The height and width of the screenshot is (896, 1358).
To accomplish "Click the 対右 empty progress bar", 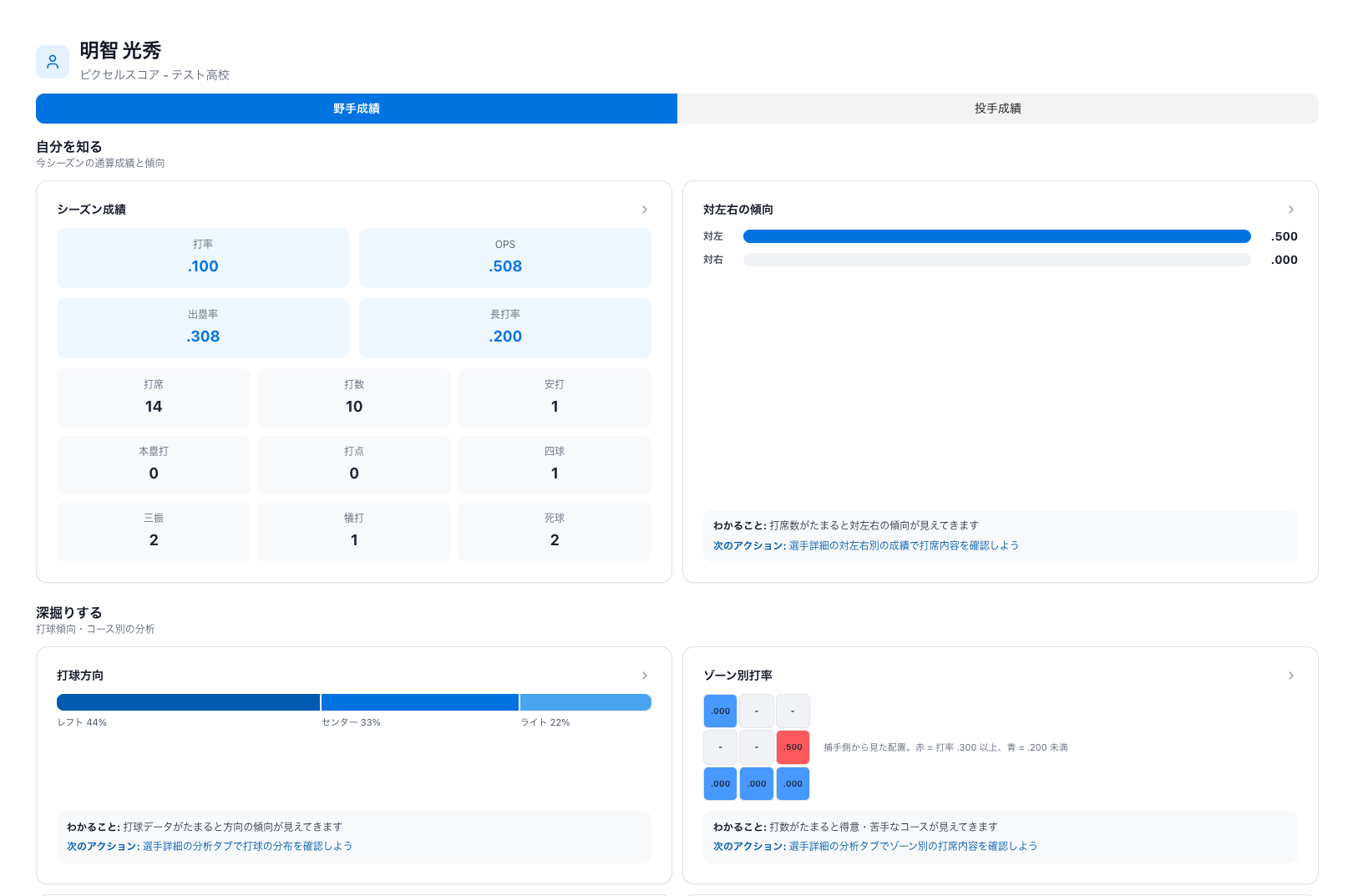I will click(x=997, y=260).
